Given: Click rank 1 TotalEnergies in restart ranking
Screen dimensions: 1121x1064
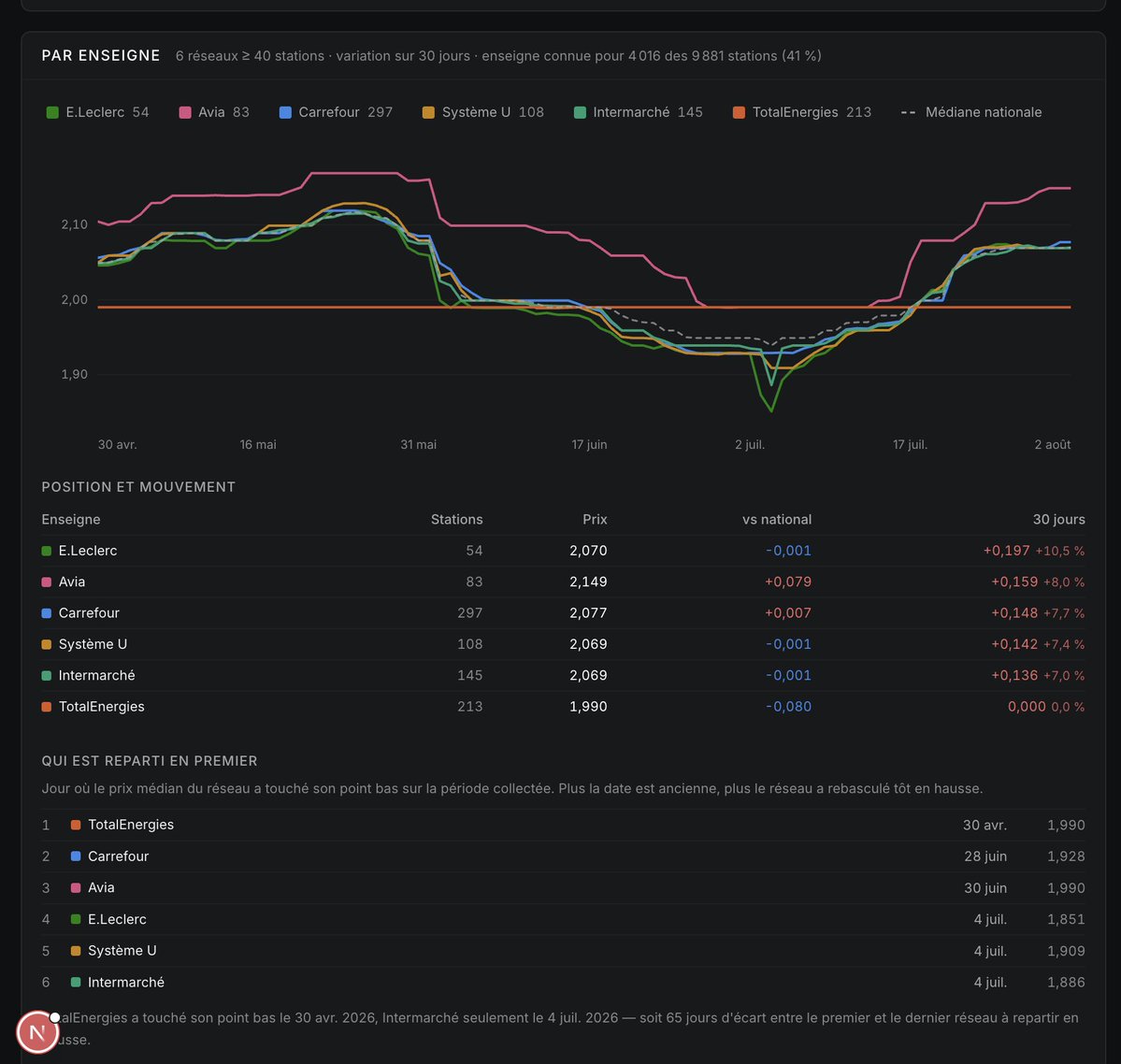Looking at the screenshot, I should (x=564, y=826).
